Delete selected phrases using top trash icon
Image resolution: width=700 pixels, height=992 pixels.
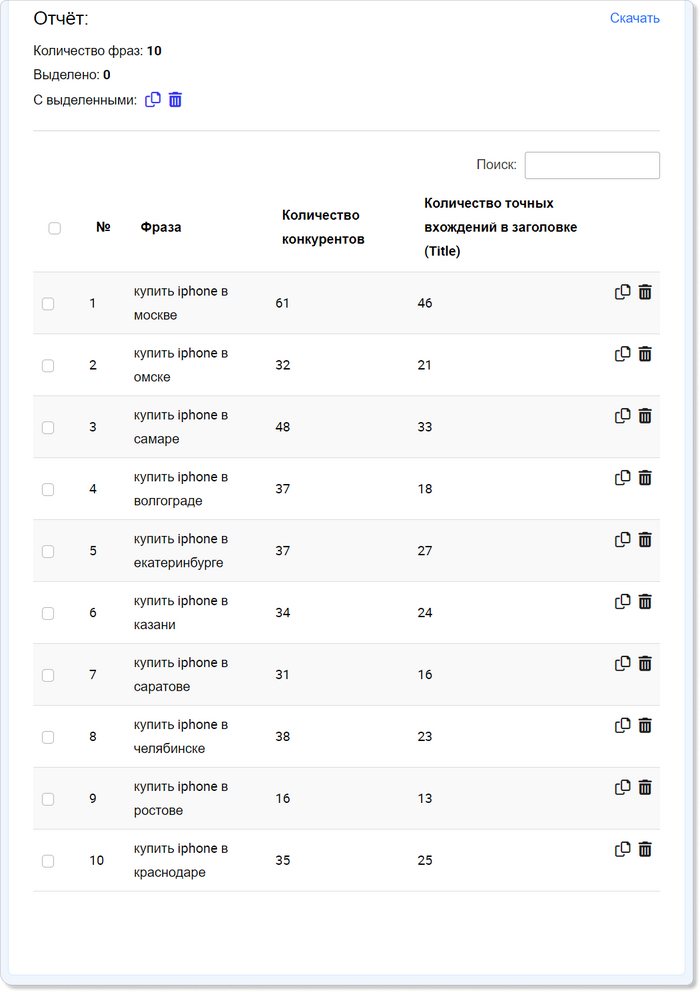(175, 100)
